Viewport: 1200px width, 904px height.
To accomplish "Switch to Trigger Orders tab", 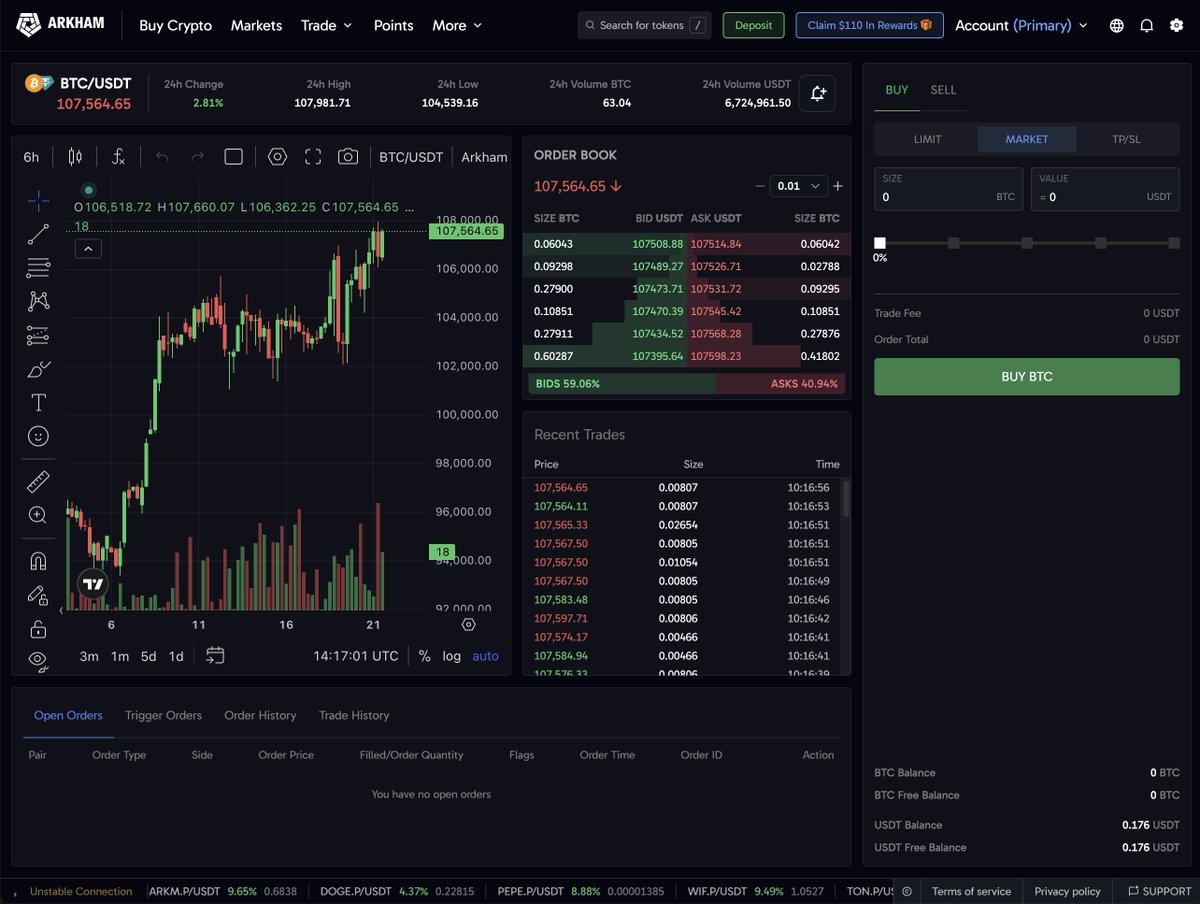I will point(163,715).
